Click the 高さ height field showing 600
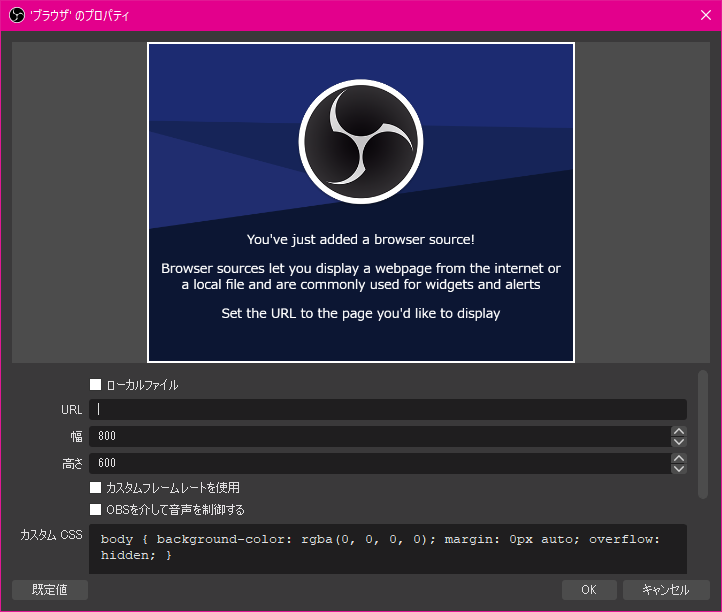 pos(379,463)
